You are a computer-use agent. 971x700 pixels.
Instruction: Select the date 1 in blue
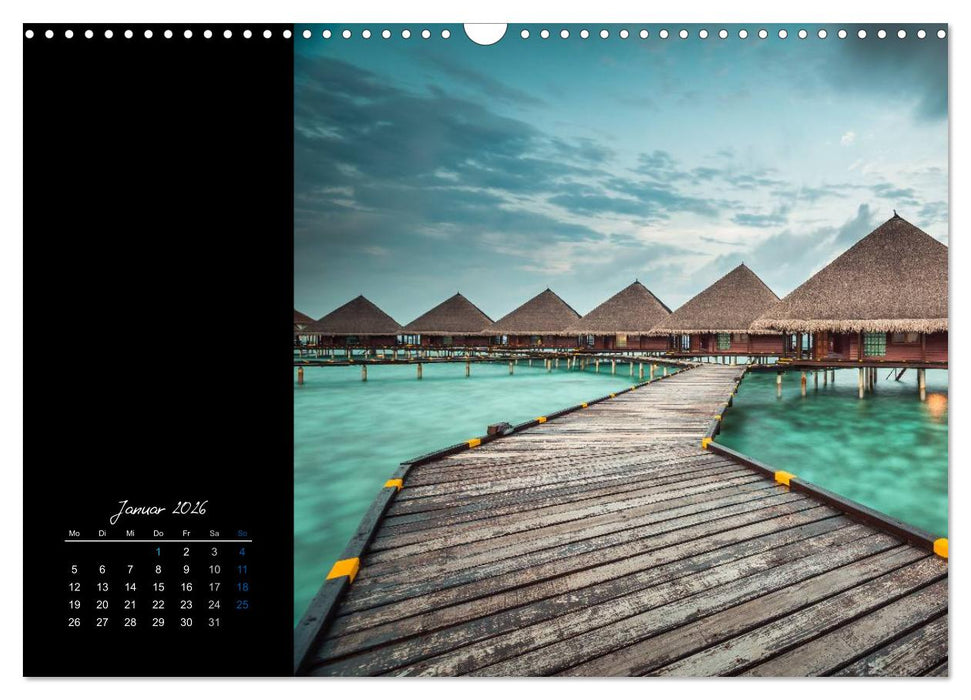(x=158, y=551)
